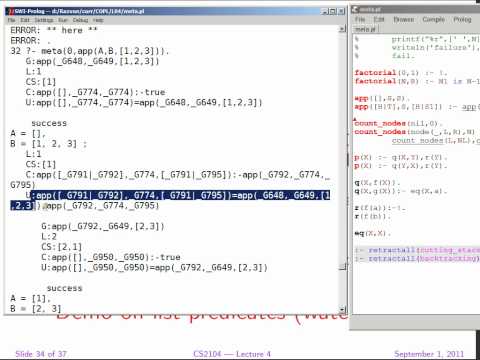Minimize the SWI-Prolog console window
480x360 pixels.
[325, 11]
